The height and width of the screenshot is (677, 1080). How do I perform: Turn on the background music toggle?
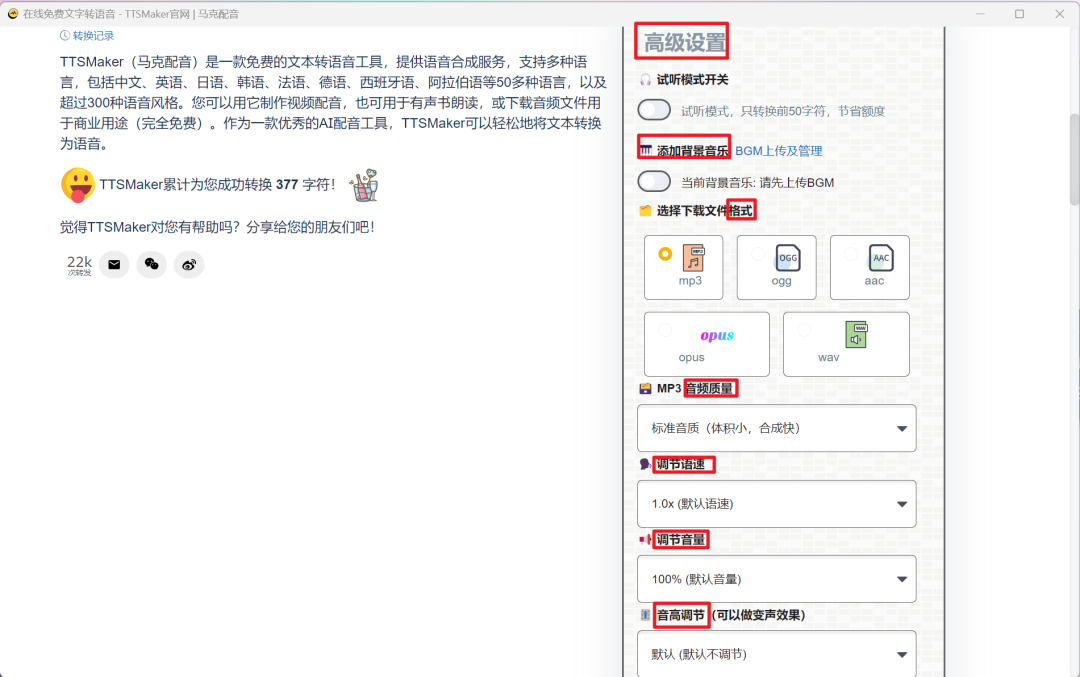click(x=654, y=181)
